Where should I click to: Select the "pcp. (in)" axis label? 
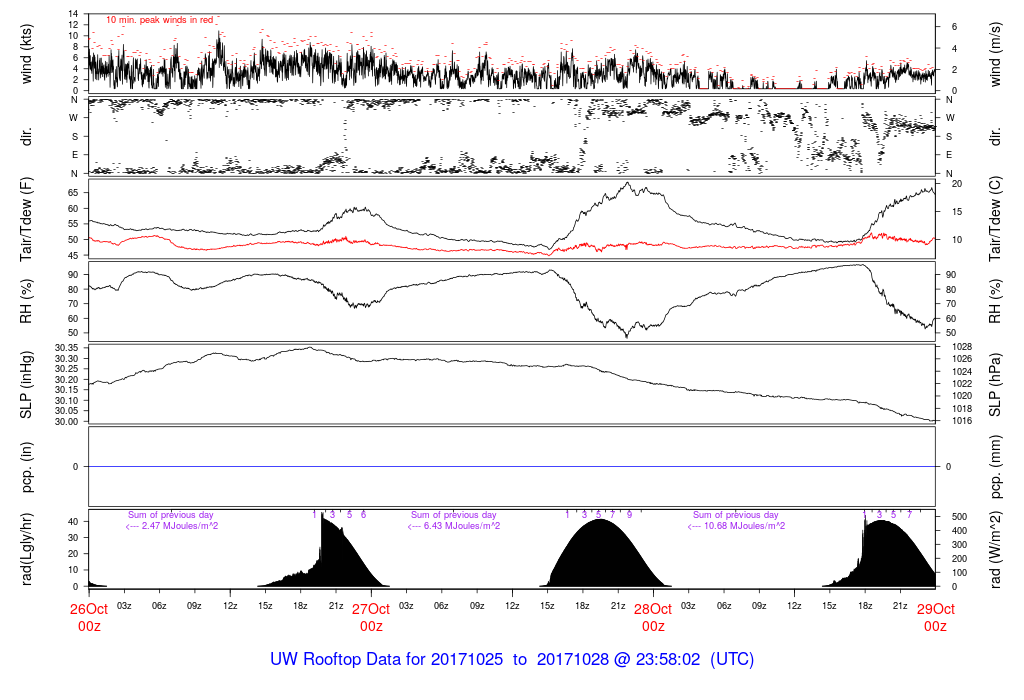[x=26, y=467]
